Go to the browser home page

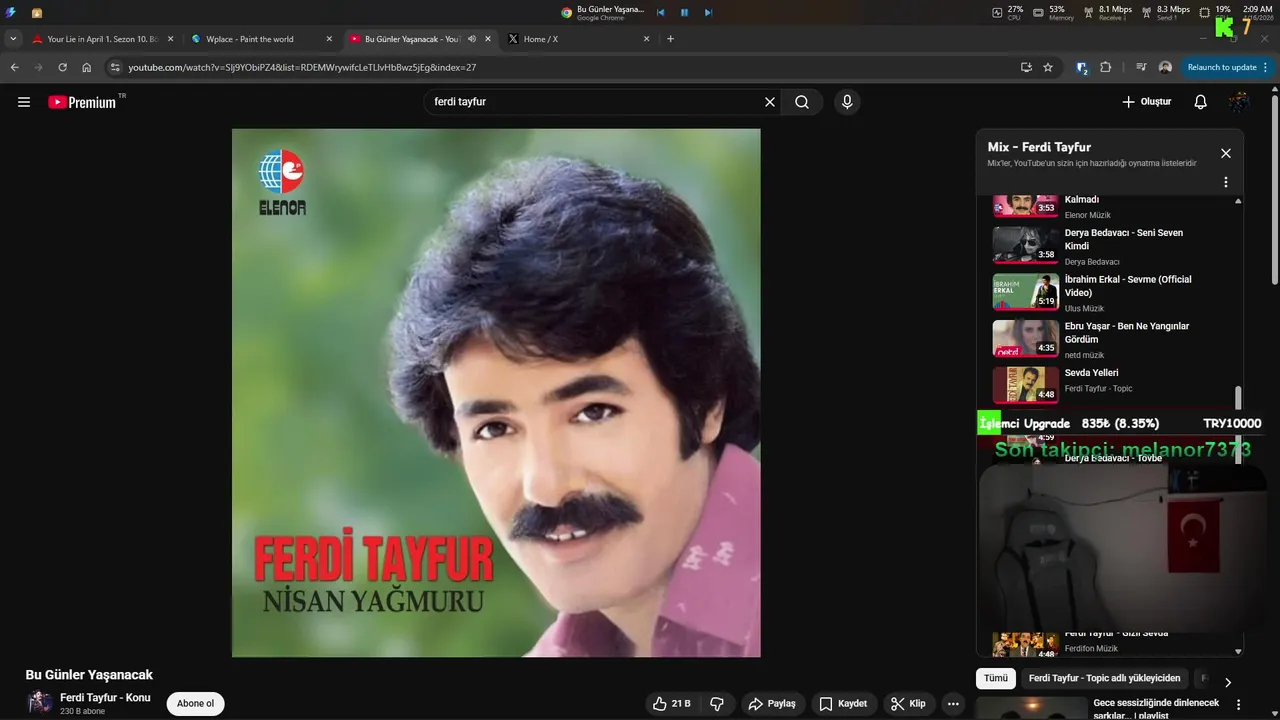coord(87,67)
